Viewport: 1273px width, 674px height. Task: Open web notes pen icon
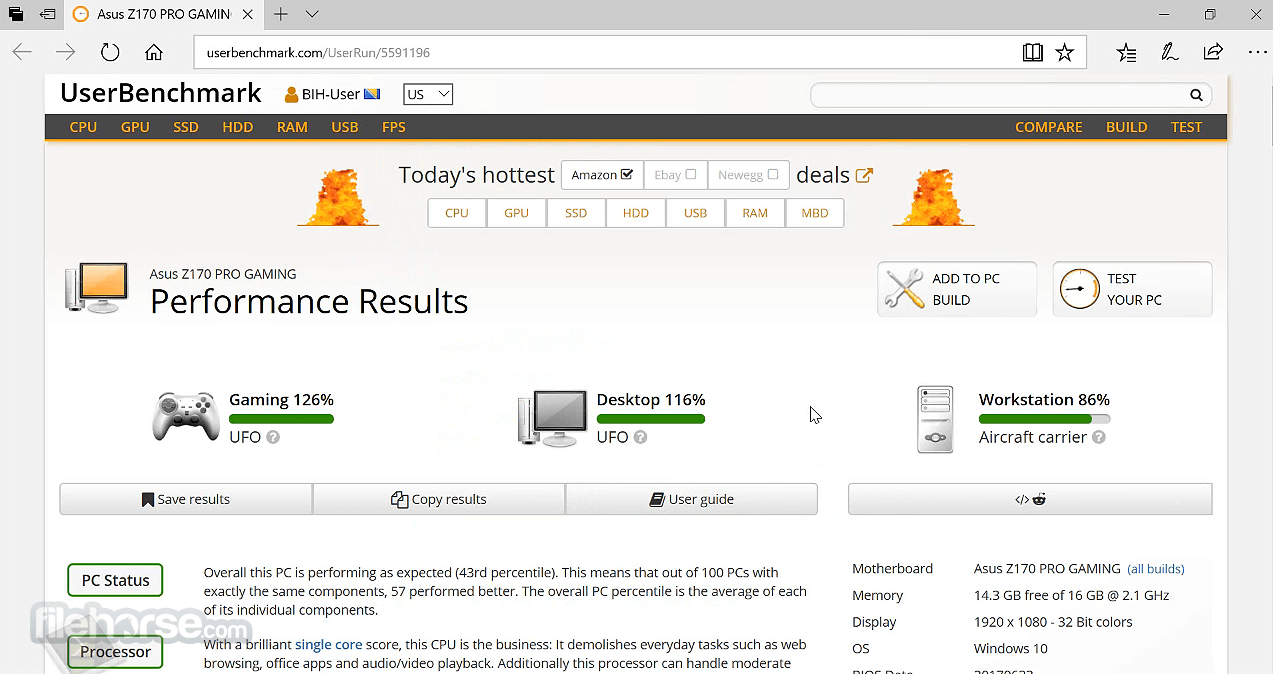[1169, 52]
